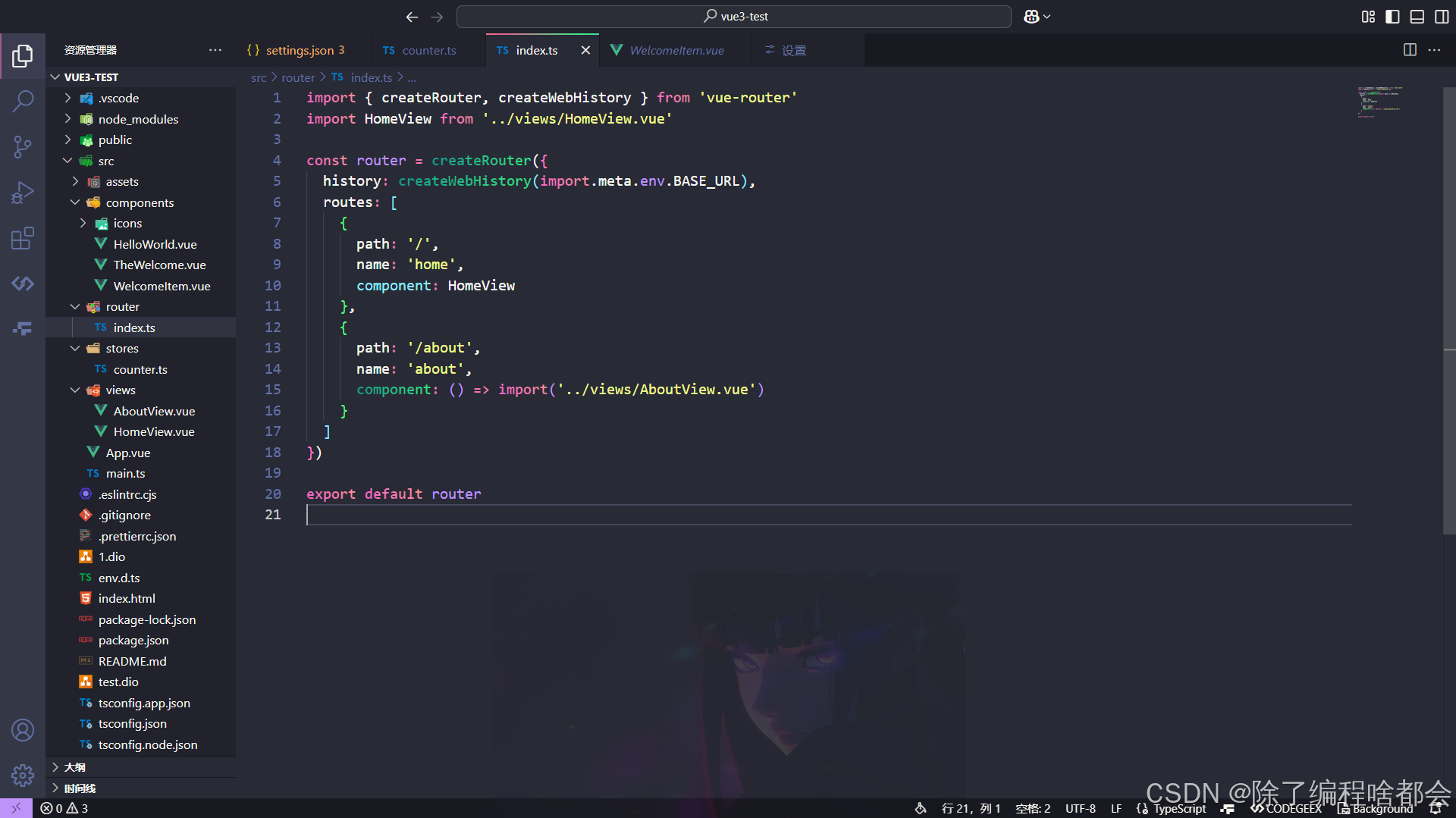The height and width of the screenshot is (818, 1456).
Task: Open HelloWorld.vue in the explorer
Action: (x=141, y=244)
